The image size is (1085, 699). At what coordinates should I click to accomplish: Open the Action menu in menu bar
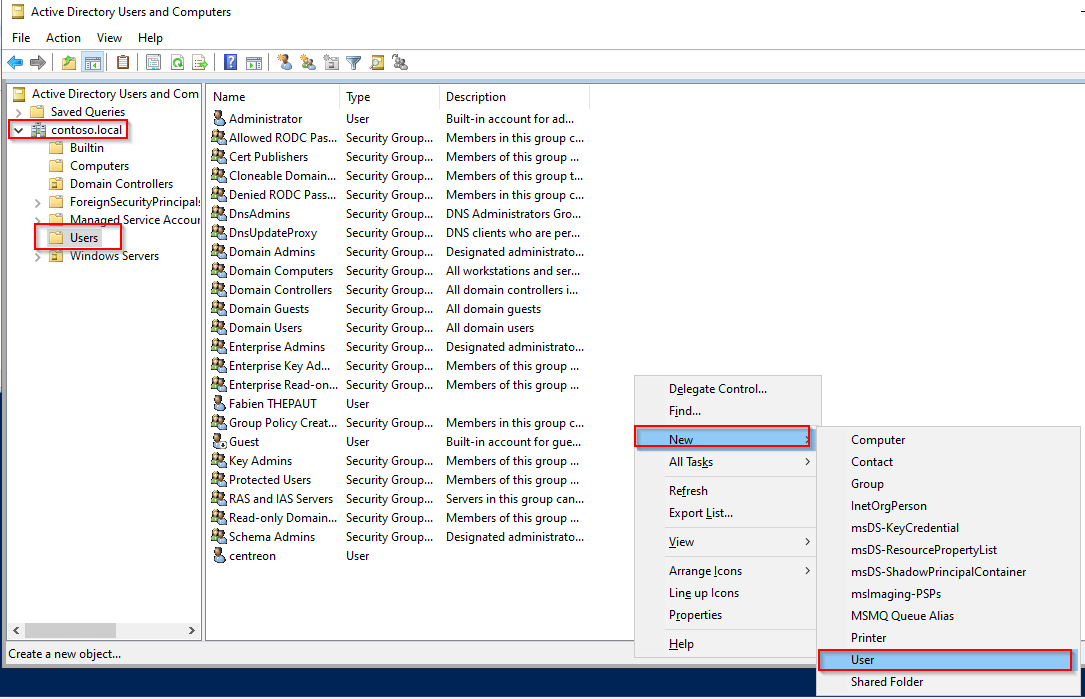[x=63, y=38]
